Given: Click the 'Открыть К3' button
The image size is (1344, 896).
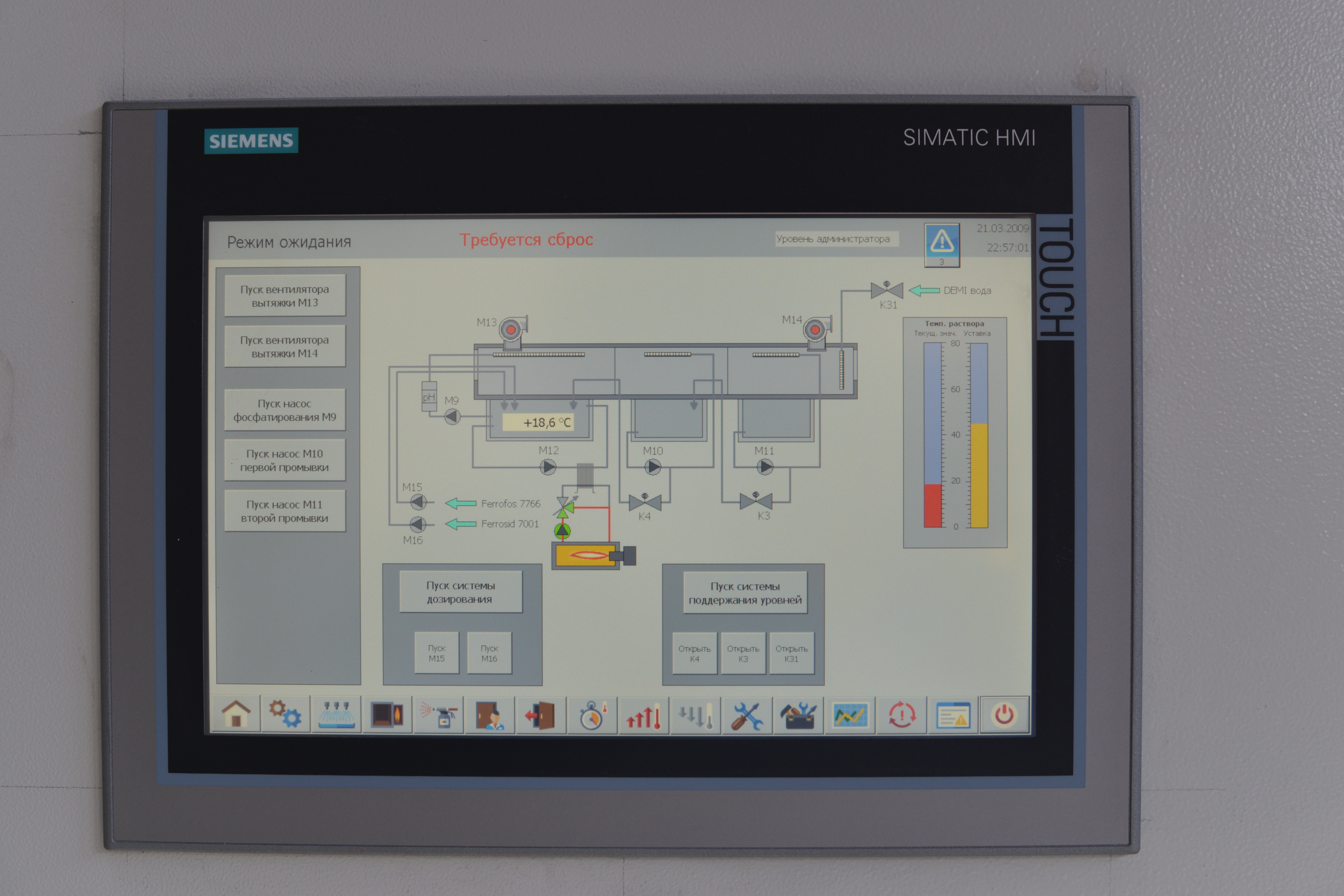Looking at the screenshot, I should [x=743, y=654].
